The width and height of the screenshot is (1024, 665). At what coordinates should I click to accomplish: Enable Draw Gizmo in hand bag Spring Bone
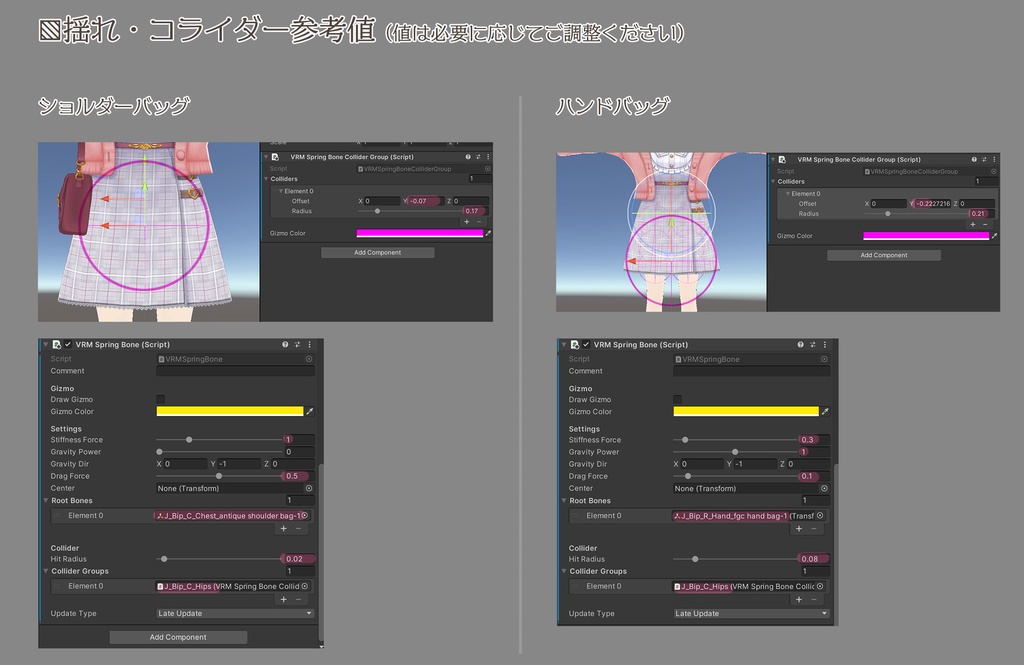(x=677, y=399)
